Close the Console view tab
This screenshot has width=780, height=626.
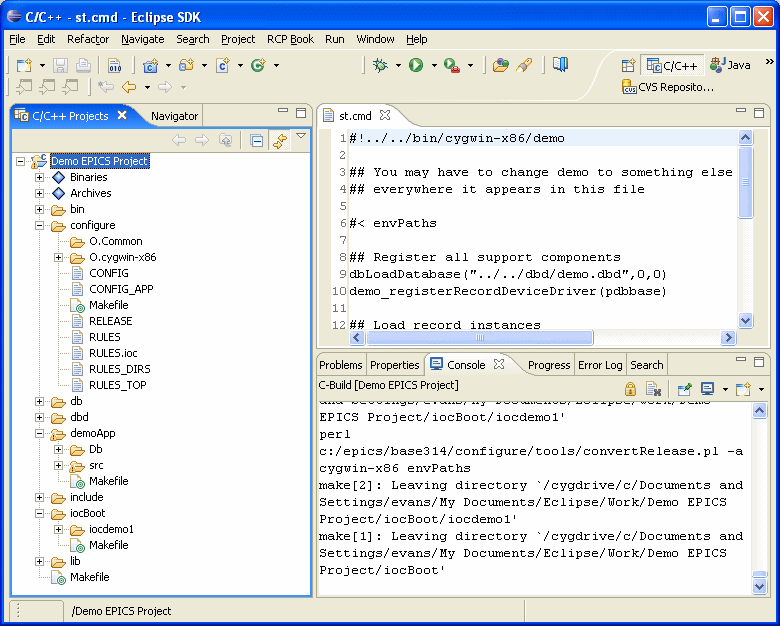tap(499, 364)
